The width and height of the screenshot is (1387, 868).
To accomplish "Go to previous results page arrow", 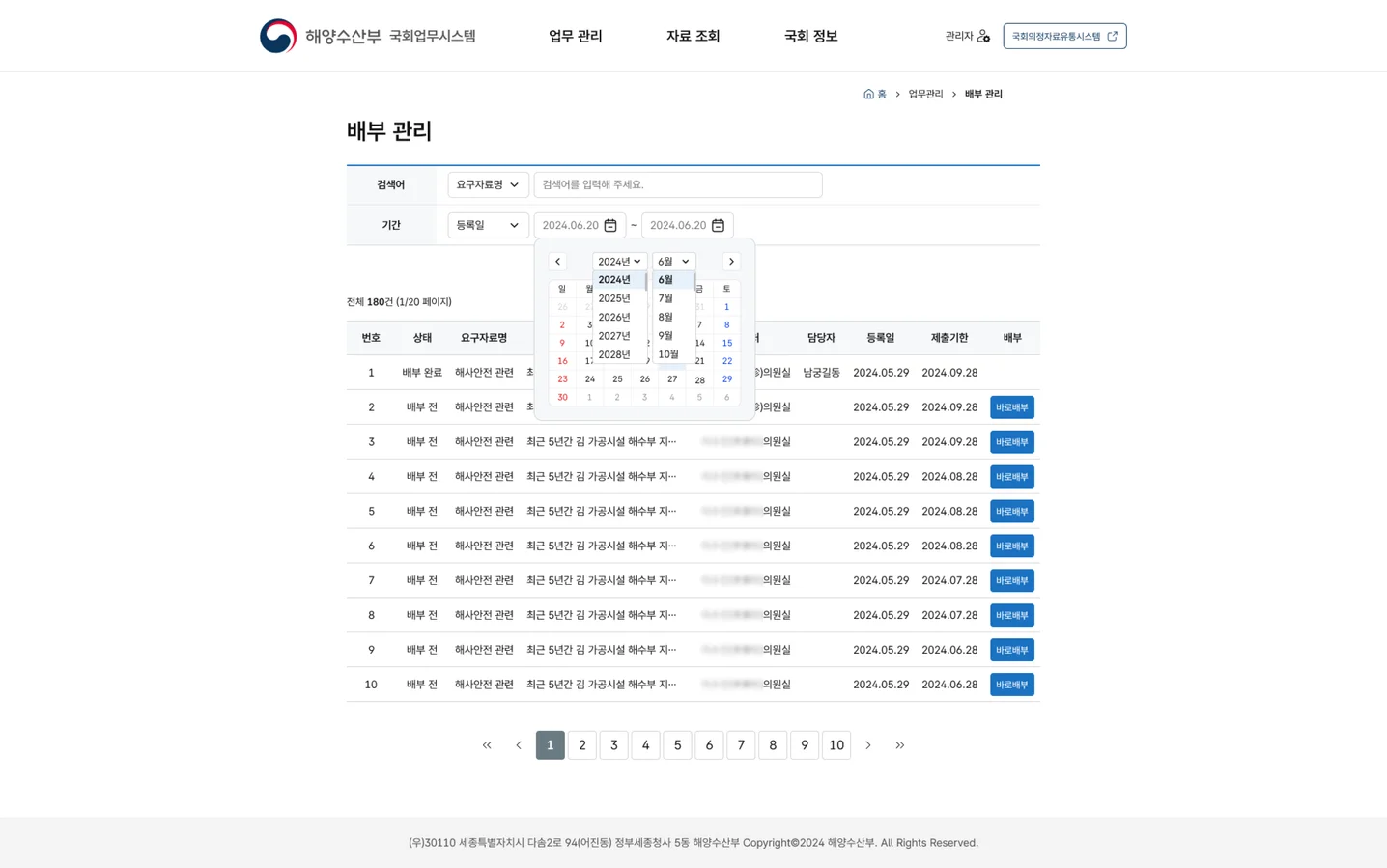I will [x=519, y=745].
